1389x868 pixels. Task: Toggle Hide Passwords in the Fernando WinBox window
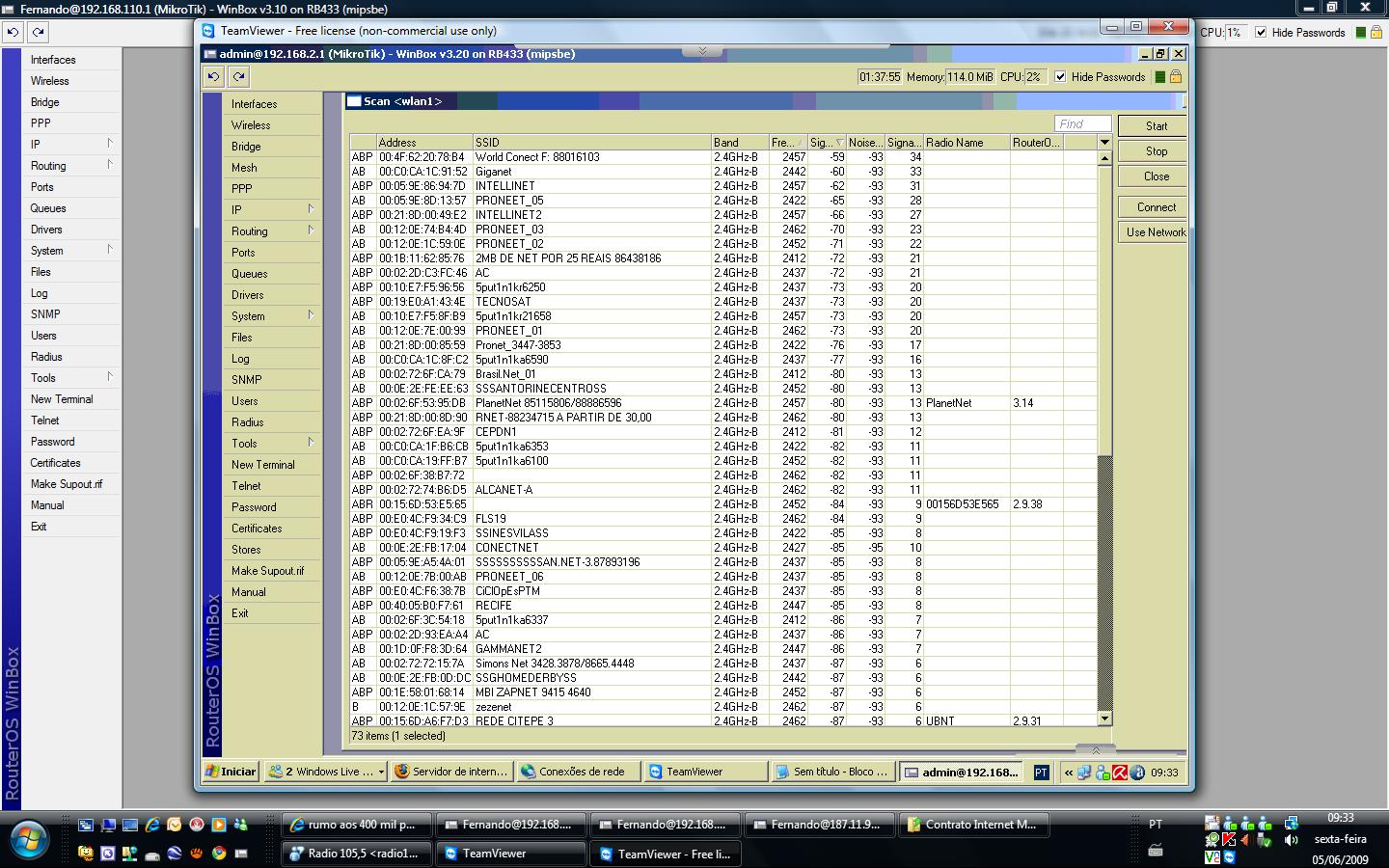click(x=1261, y=32)
